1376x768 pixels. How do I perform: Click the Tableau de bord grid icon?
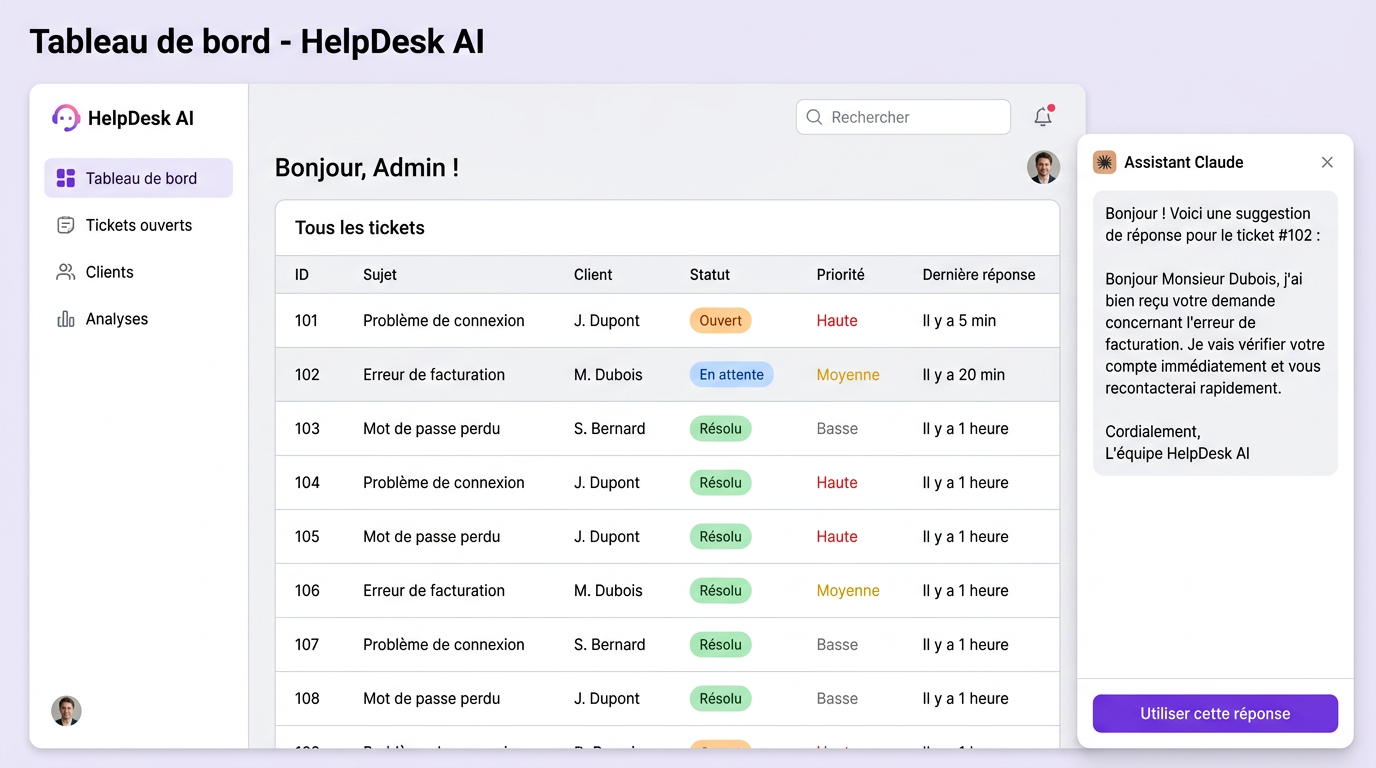click(66, 178)
